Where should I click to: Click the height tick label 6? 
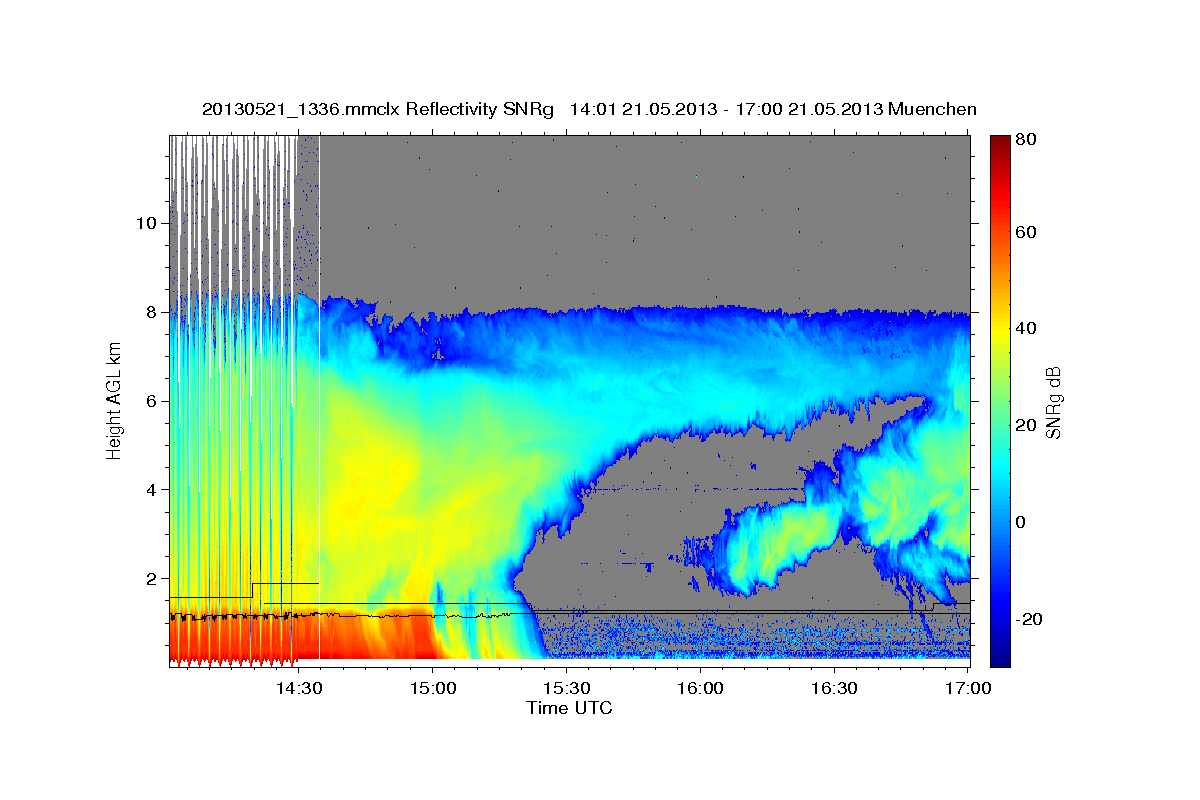click(150, 401)
